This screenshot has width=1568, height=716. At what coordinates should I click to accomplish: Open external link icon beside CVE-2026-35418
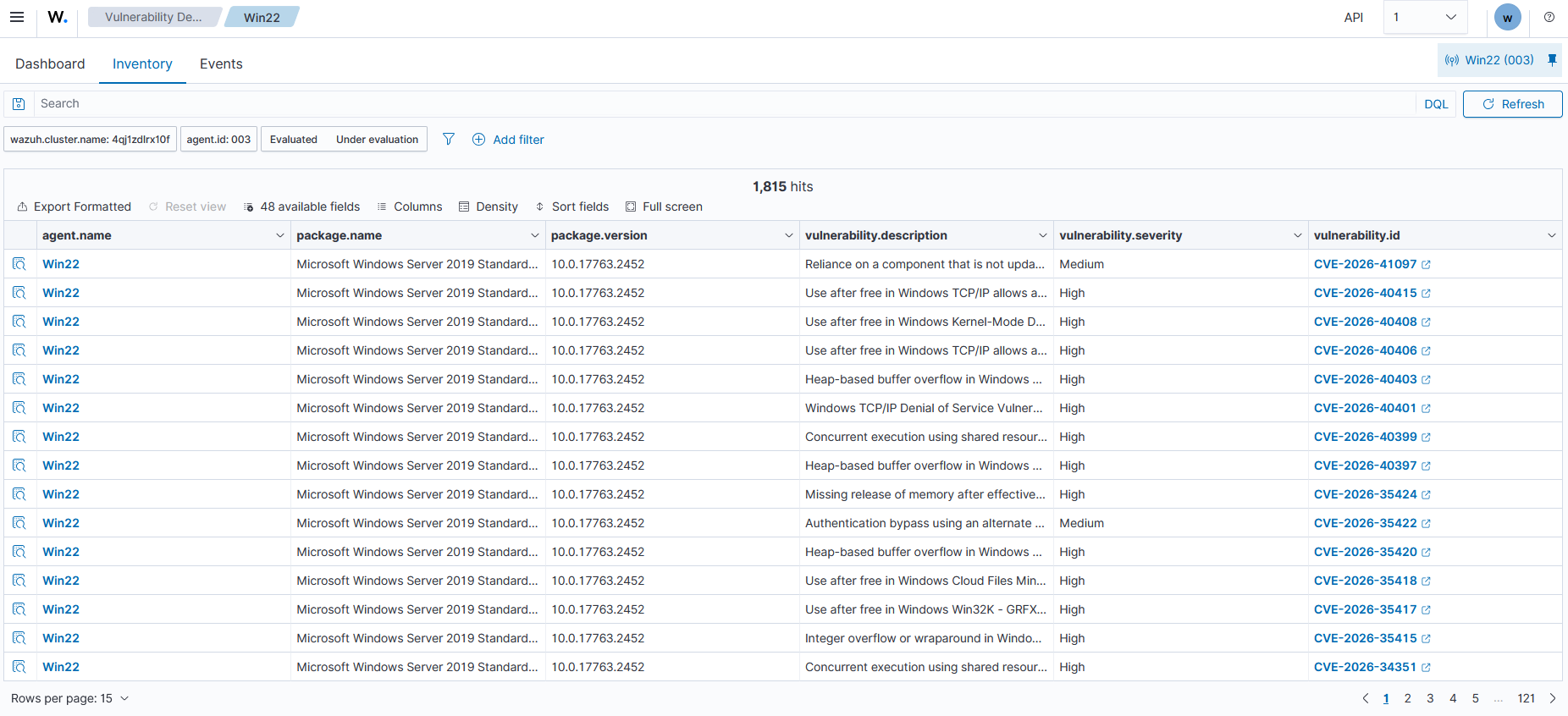[1426, 581]
